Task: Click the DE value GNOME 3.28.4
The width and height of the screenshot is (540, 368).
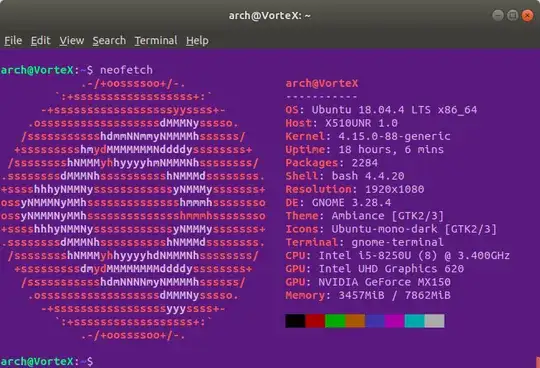Action: (351, 203)
